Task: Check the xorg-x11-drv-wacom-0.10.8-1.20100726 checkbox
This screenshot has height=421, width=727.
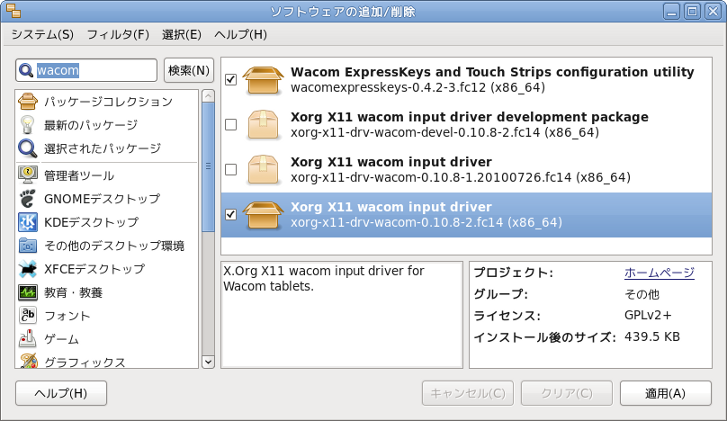Action: [231, 170]
